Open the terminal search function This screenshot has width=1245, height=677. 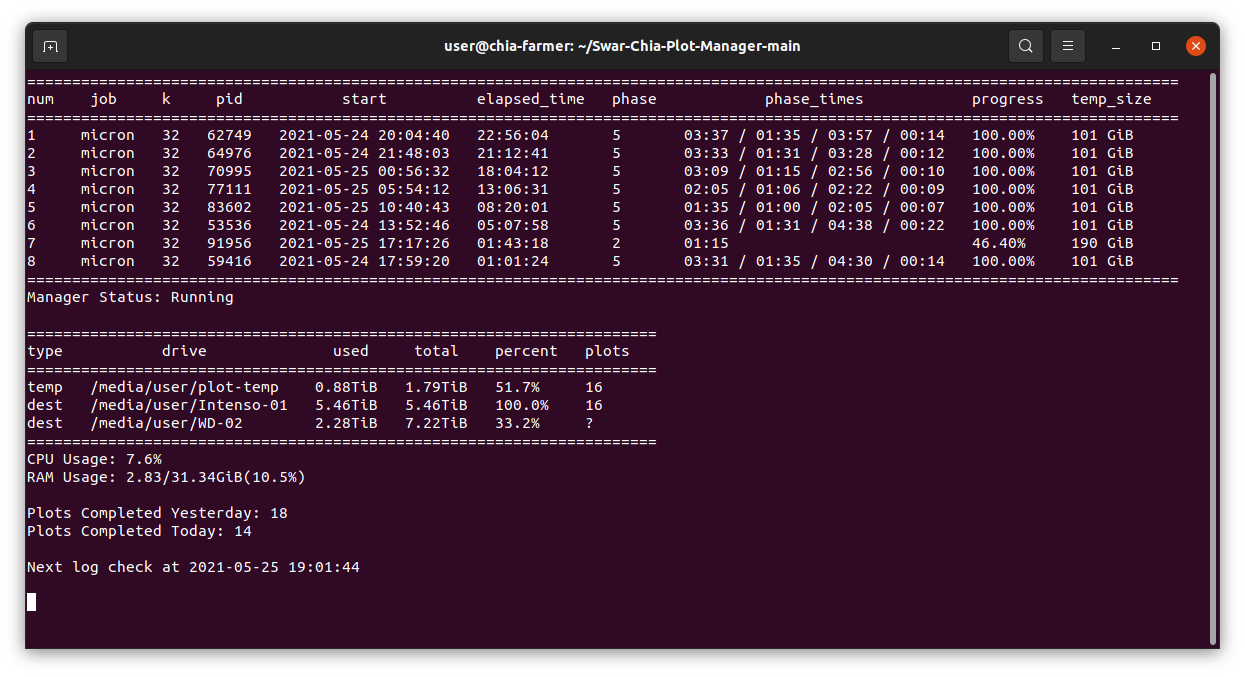1025,45
